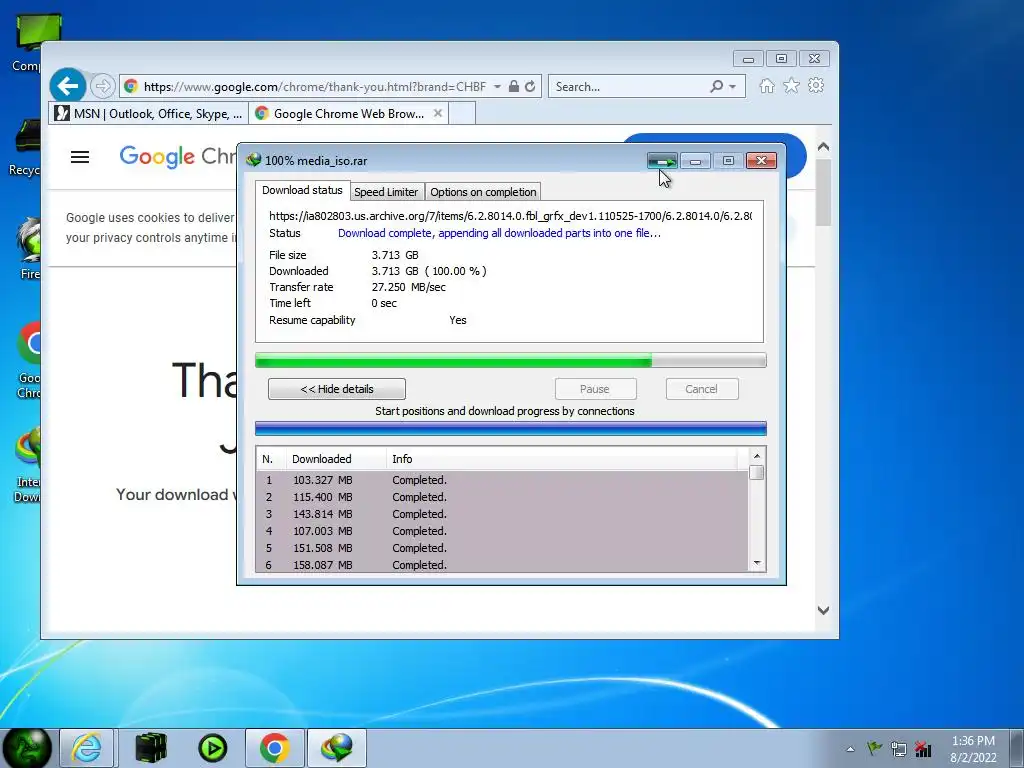Screen dimensions: 1024x768
Task: Open Internet Explorer from the taskbar
Action: pyautogui.click(x=87, y=748)
